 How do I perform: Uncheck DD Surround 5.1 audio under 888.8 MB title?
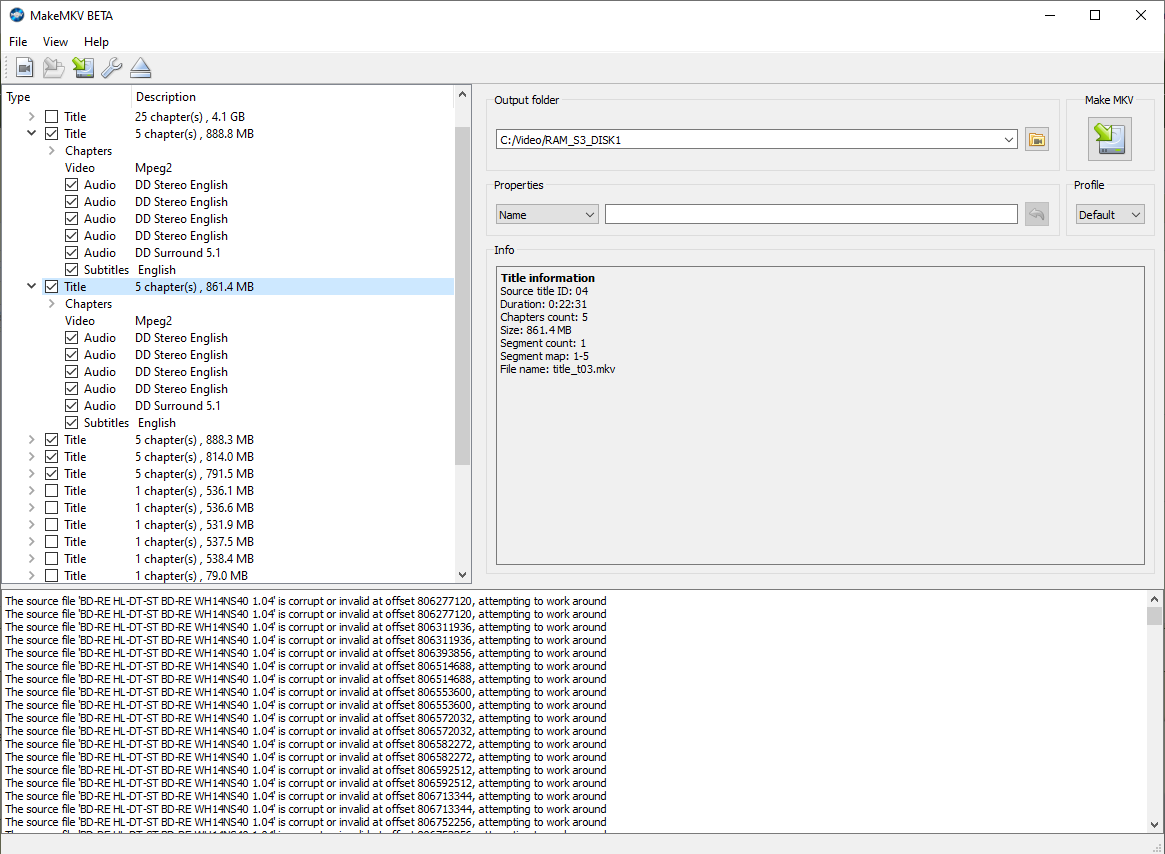pyautogui.click(x=71, y=253)
